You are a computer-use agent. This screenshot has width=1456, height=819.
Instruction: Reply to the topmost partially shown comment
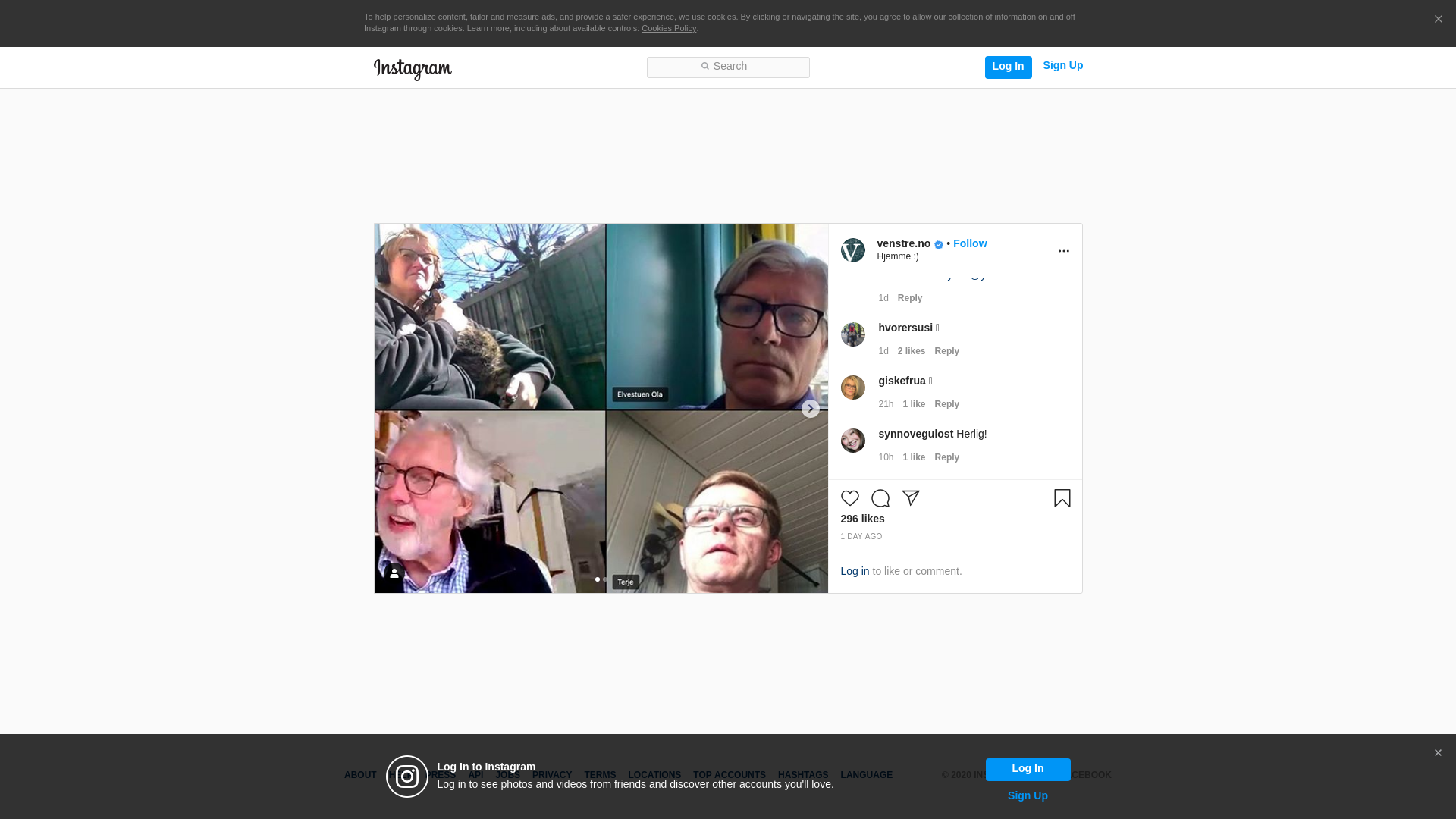click(x=909, y=298)
